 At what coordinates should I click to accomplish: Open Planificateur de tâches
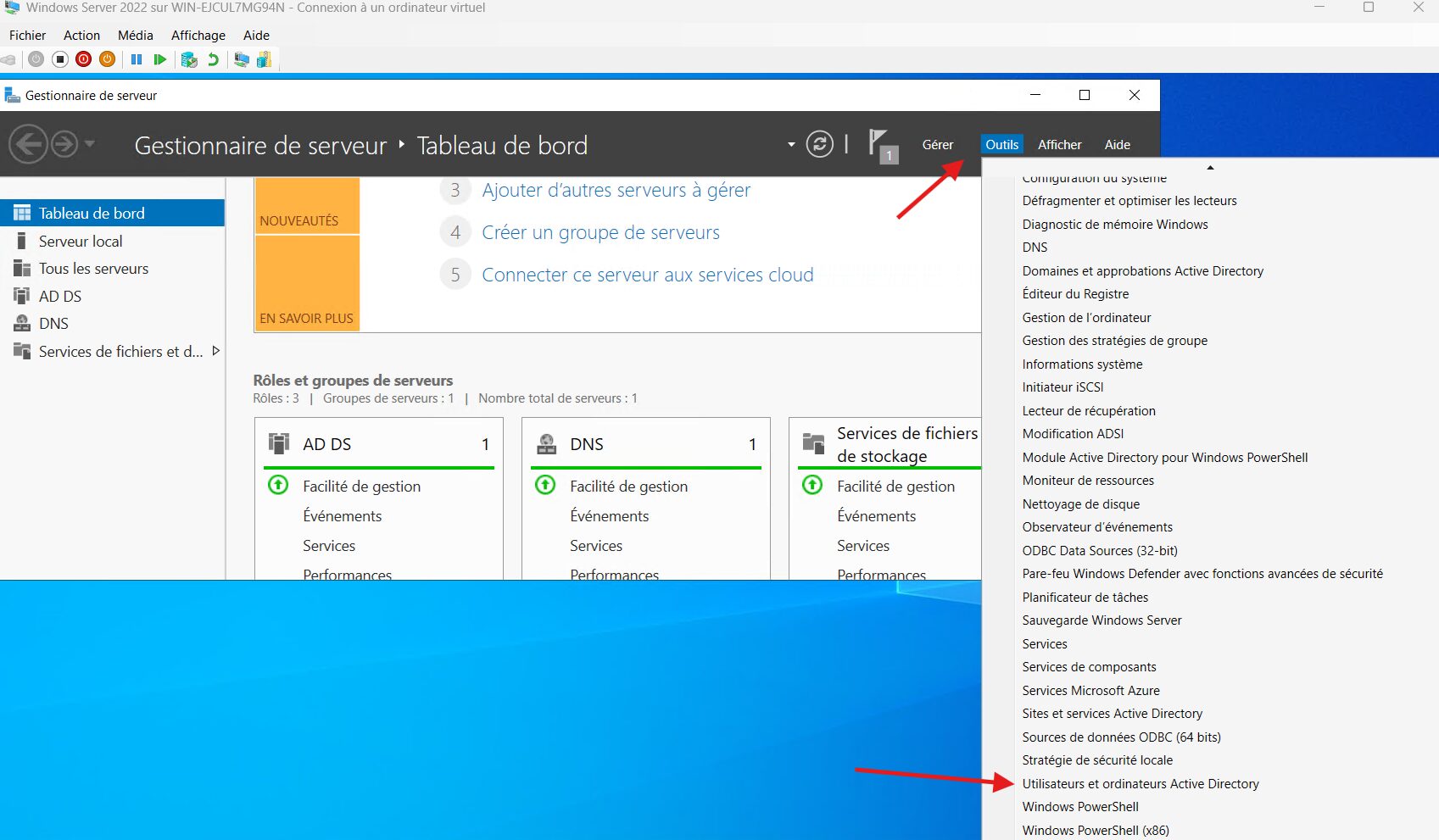(x=1085, y=597)
